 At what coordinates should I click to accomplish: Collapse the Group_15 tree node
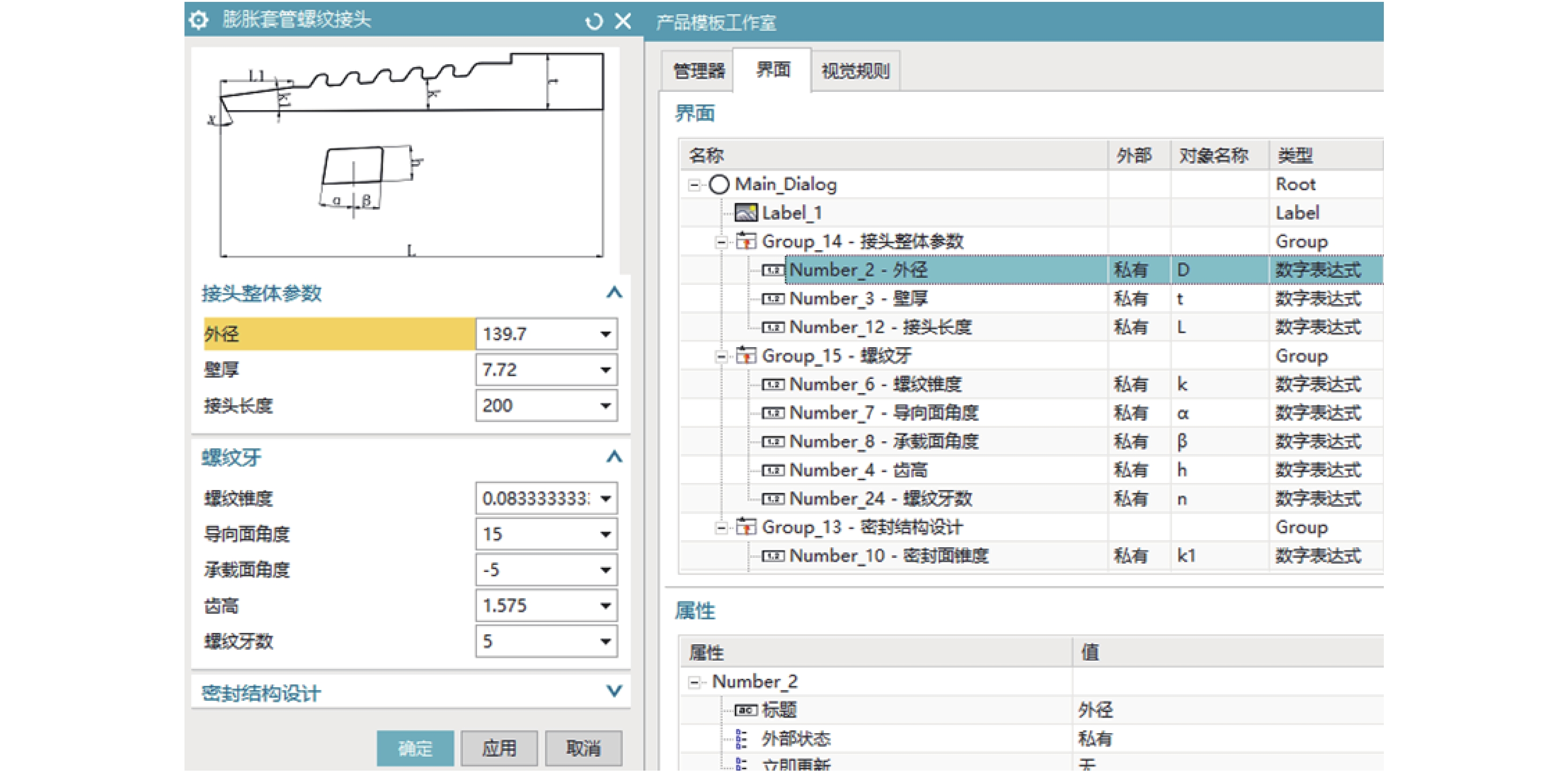click(x=721, y=357)
